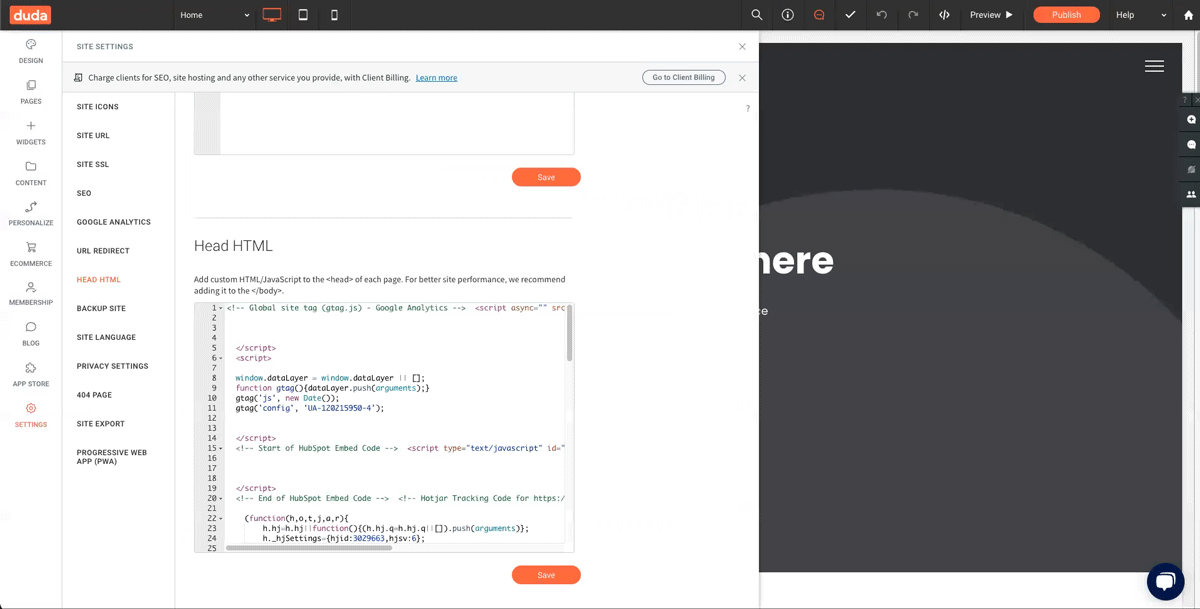Click the checkmark icon in top bar

click(850, 15)
